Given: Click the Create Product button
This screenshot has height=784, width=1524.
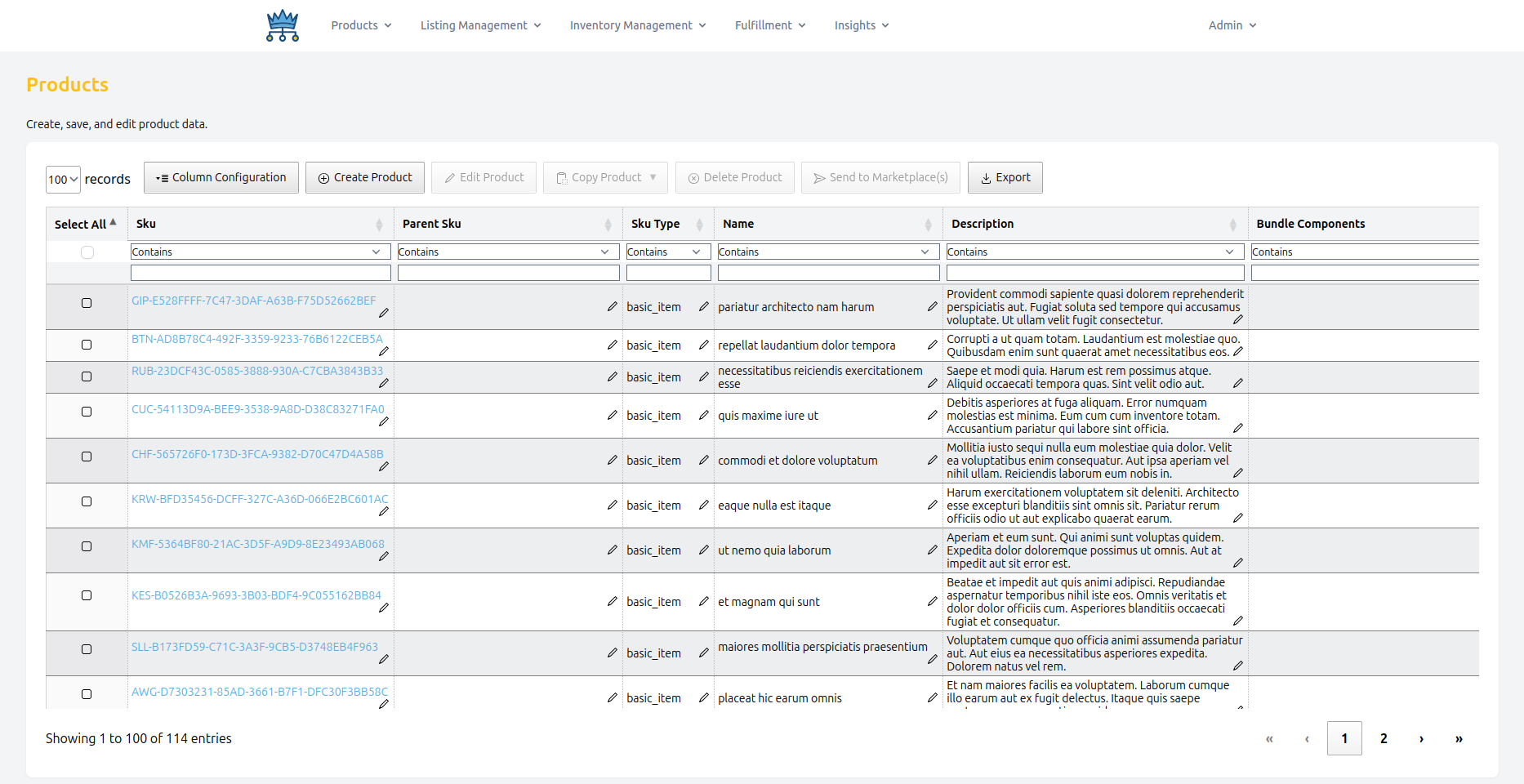Looking at the screenshot, I should (365, 177).
